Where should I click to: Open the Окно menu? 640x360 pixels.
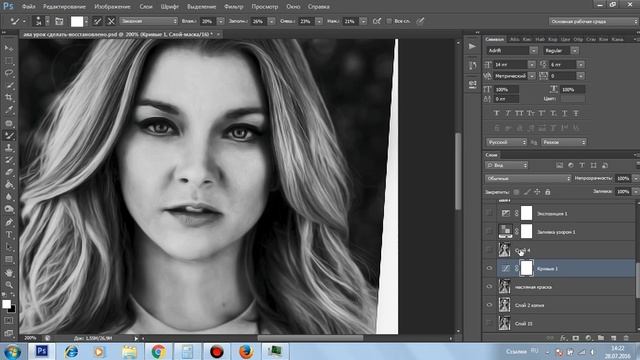[x=293, y=7]
